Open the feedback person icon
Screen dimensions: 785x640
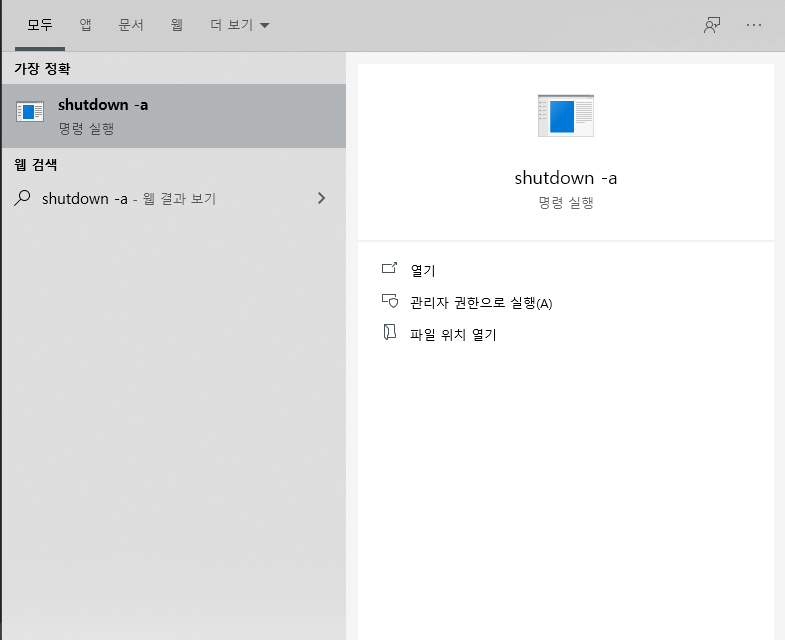[x=712, y=25]
